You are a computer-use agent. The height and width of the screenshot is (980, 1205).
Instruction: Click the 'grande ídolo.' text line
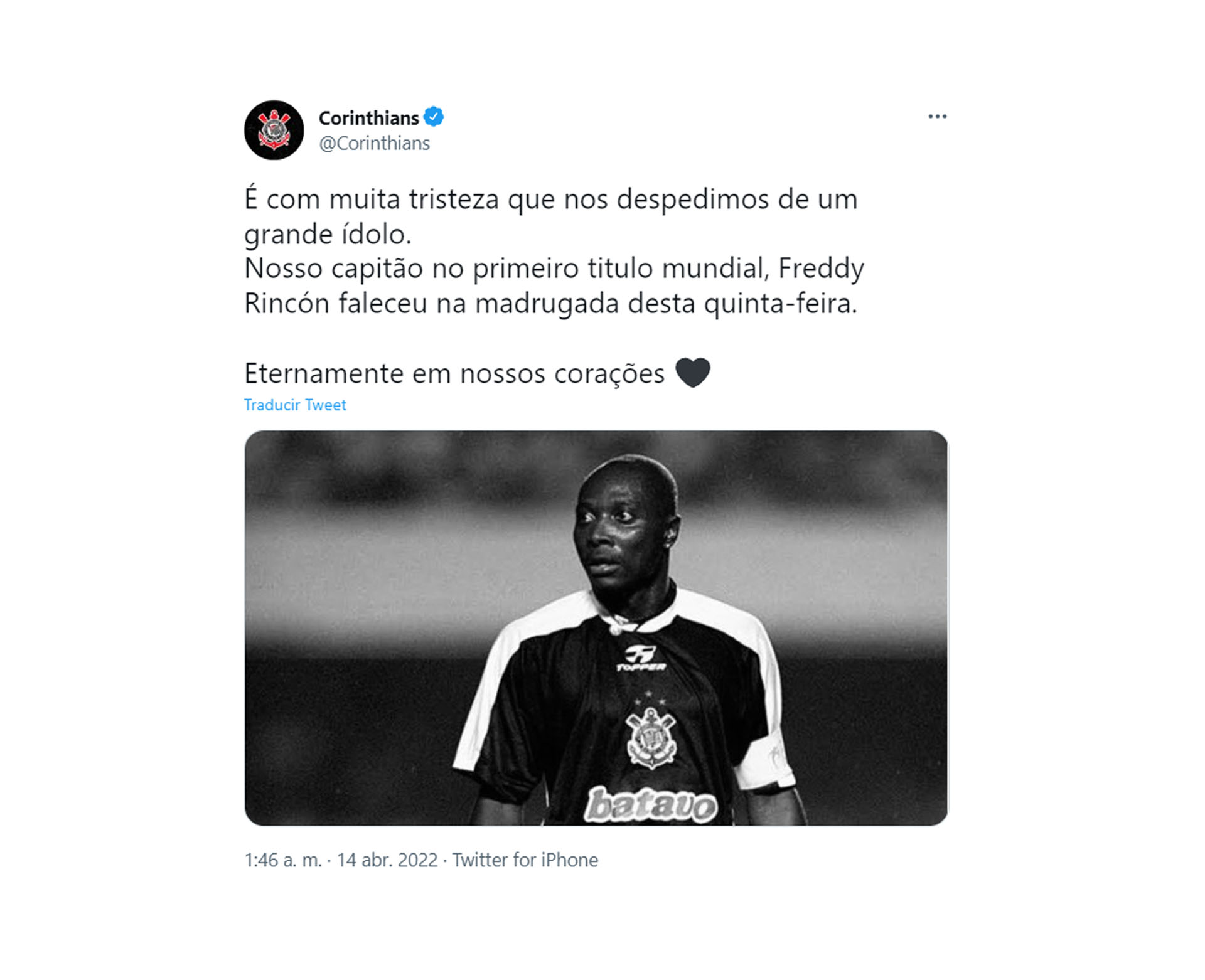pyautogui.click(x=328, y=235)
